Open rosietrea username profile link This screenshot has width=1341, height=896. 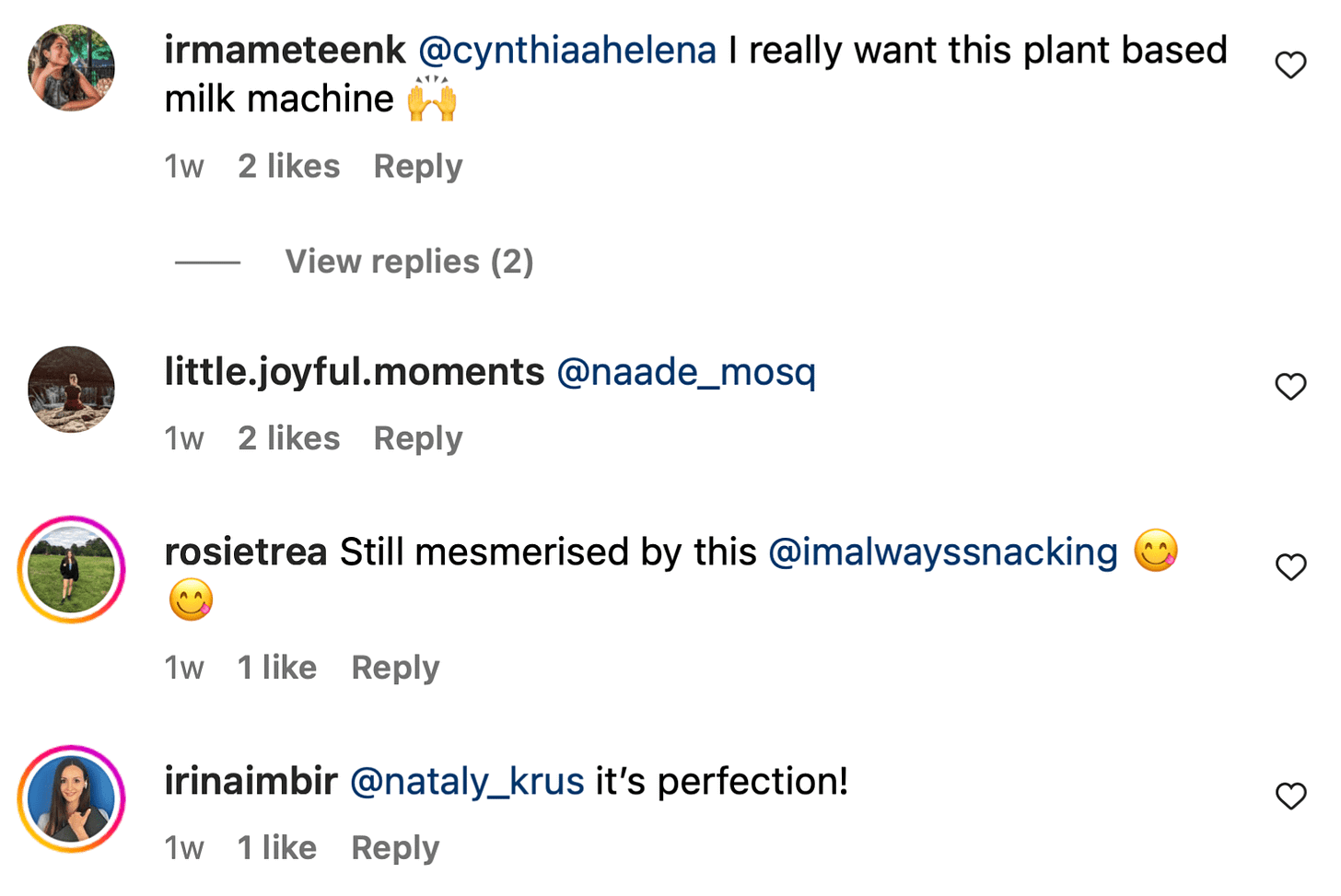click(245, 553)
